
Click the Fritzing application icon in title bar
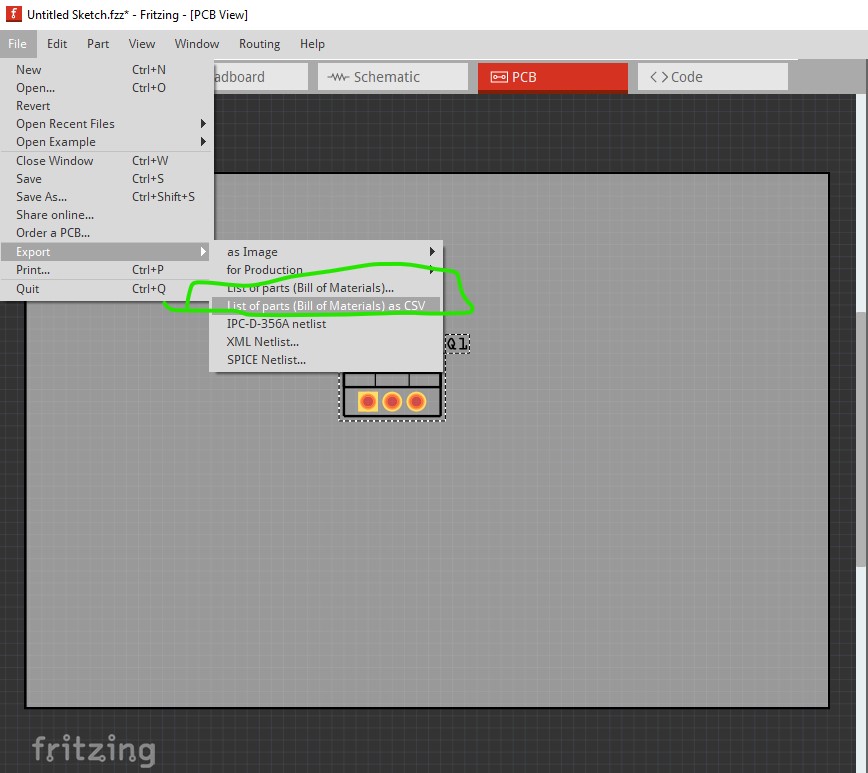pyautogui.click(x=13, y=14)
